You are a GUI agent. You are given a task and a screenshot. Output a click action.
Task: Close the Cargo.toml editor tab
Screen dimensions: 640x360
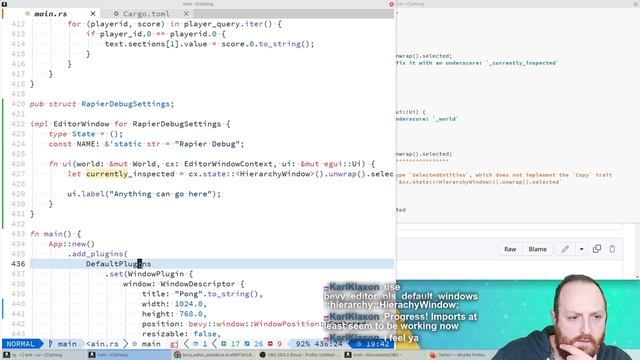(186, 14)
